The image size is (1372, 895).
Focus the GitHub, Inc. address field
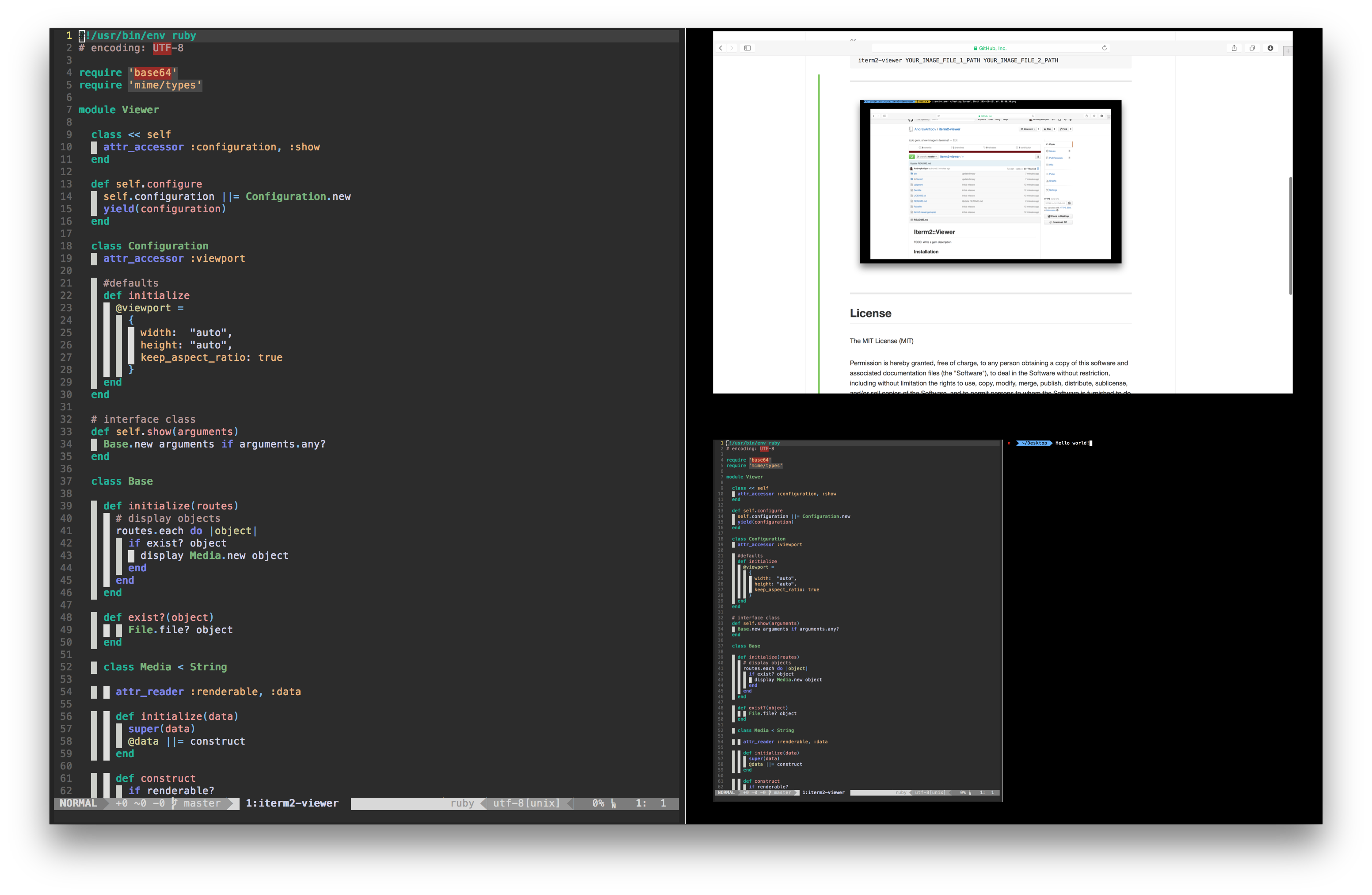click(x=992, y=49)
